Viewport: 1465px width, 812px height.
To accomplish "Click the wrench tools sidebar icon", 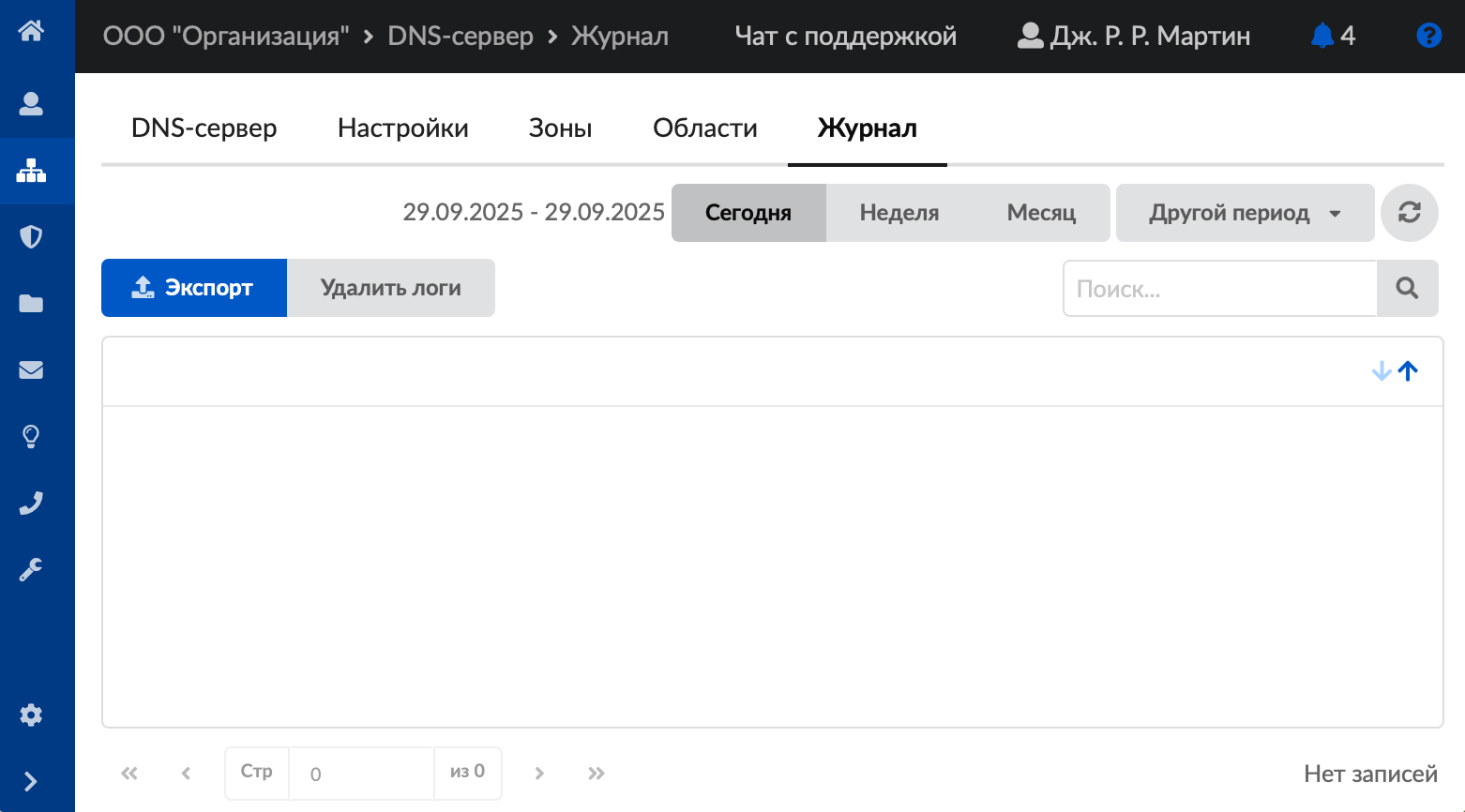I will (x=31, y=569).
